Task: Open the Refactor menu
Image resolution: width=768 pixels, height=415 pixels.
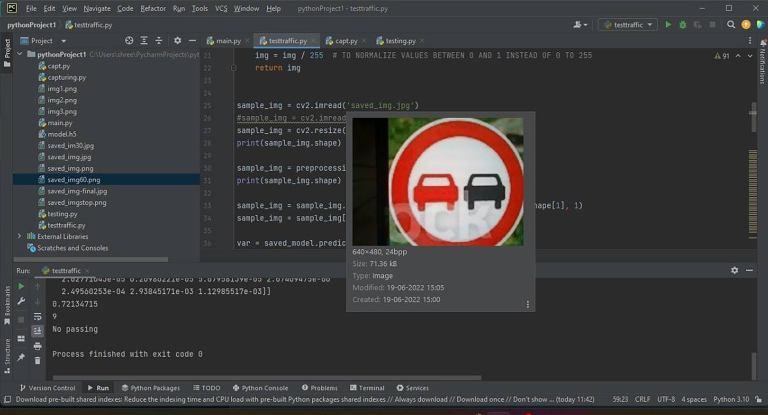Action: (x=153, y=8)
